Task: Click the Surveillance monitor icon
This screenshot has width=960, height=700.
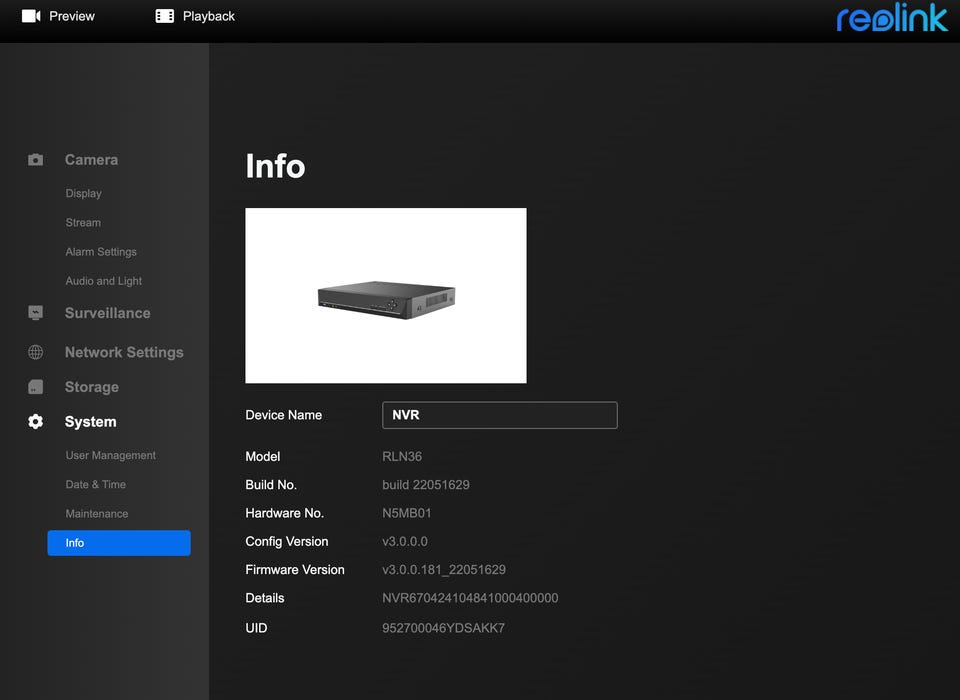Action: coord(36,313)
